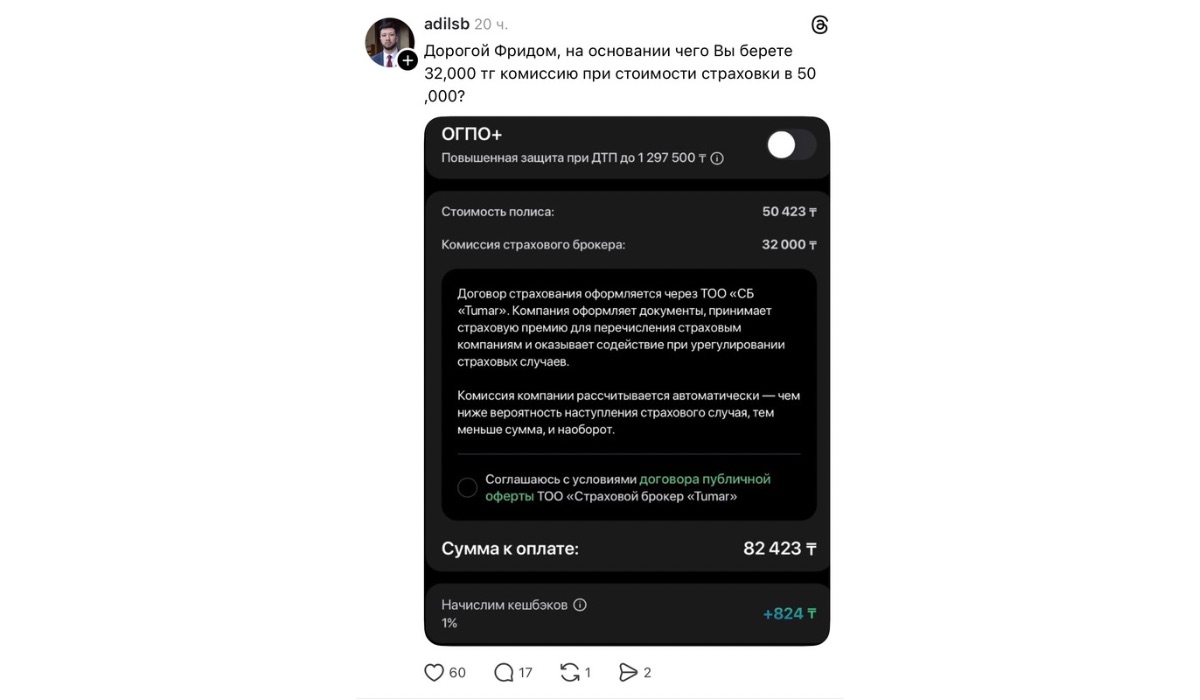
Task: Share the post with the paper plane icon
Action: point(628,673)
